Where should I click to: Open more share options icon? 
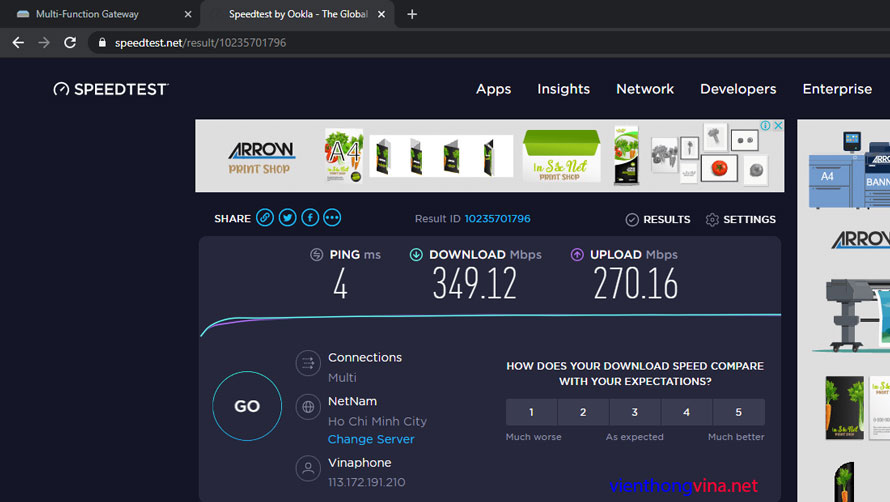(332, 218)
